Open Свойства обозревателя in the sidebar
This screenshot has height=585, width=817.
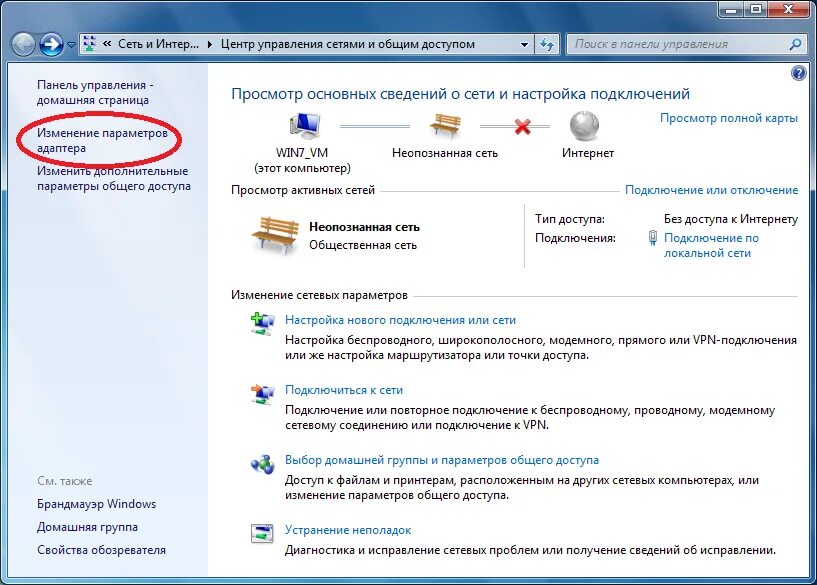pyautogui.click(x=101, y=550)
